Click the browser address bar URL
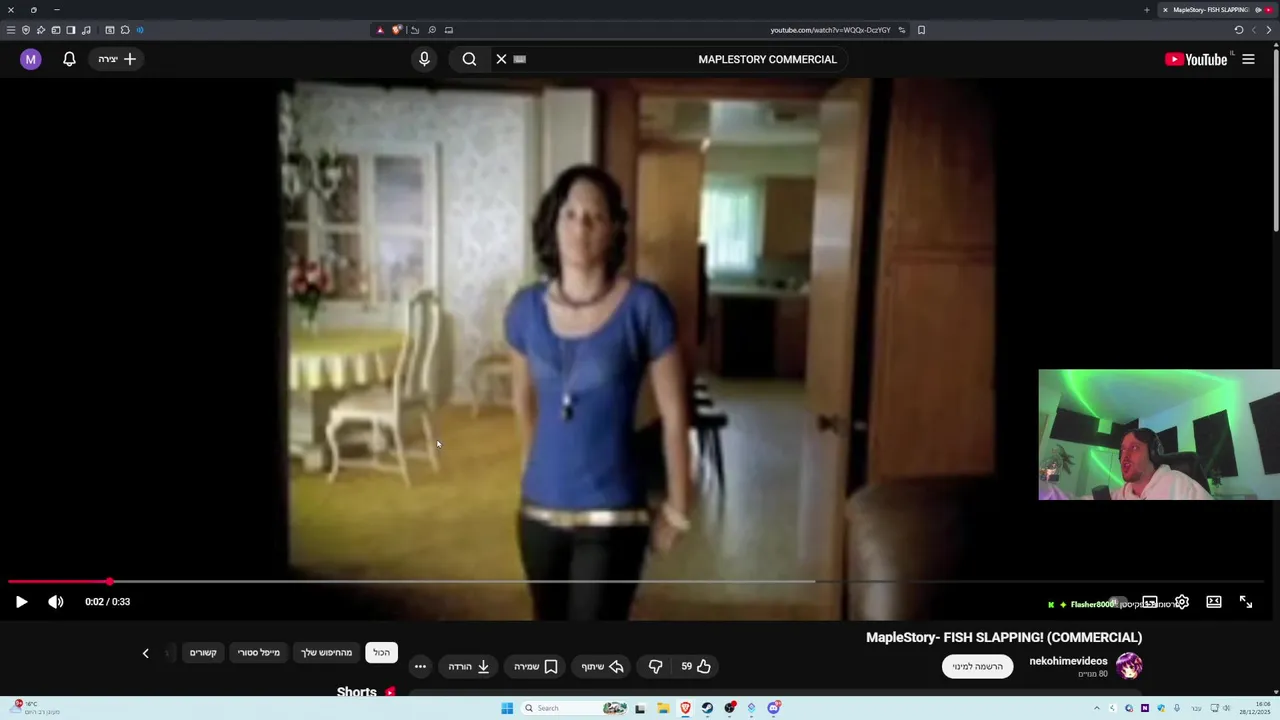 coord(830,30)
